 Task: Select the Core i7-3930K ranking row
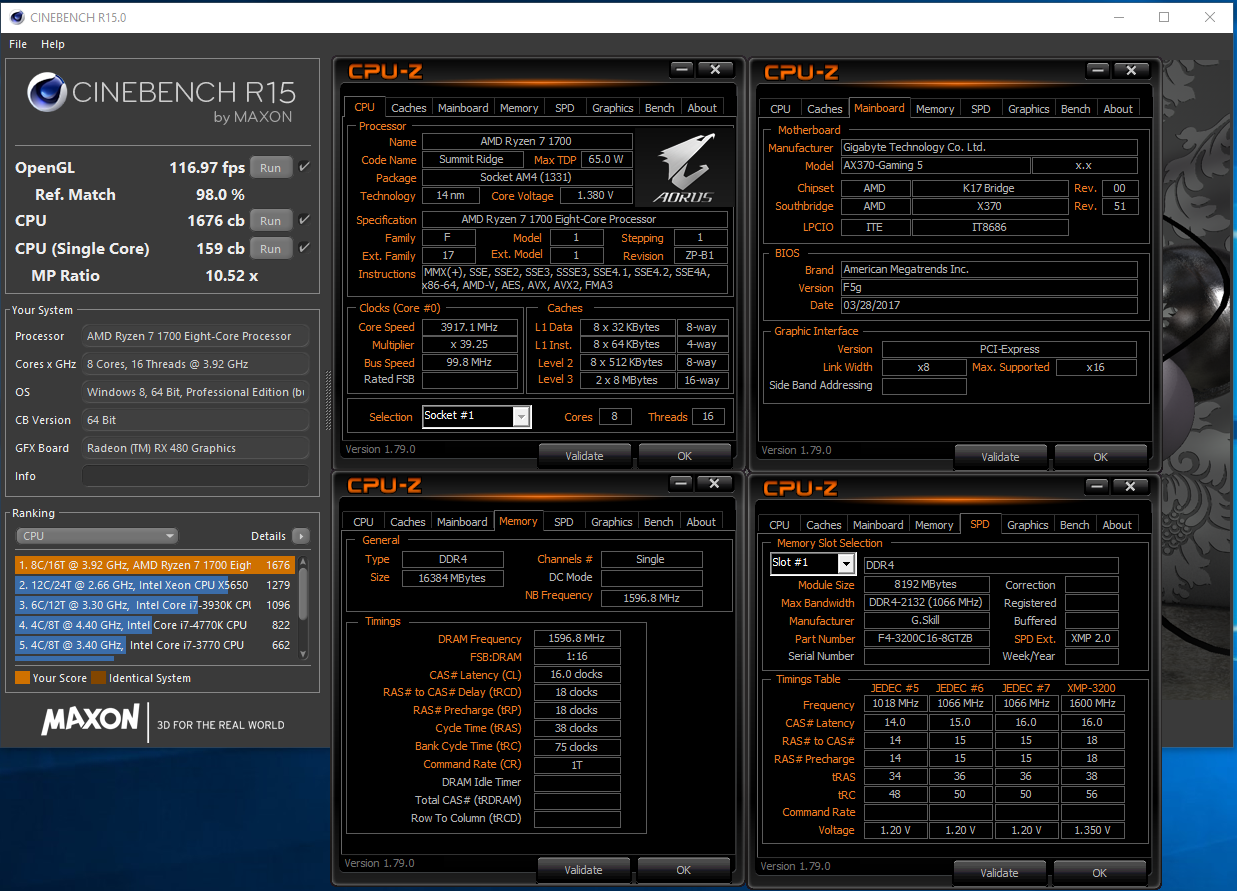pyautogui.click(x=155, y=605)
